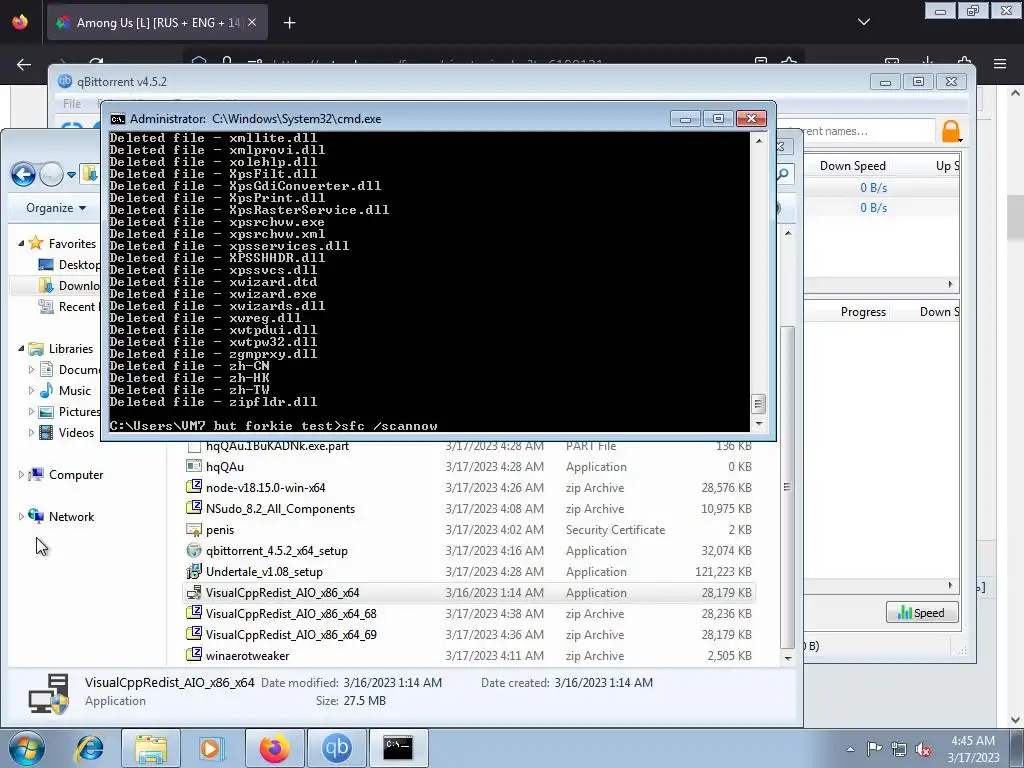Select VisualCppRedist_AIO_x86_x64_69 zip archive
The height and width of the screenshot is (768, 1024).
tap(469, 634)
